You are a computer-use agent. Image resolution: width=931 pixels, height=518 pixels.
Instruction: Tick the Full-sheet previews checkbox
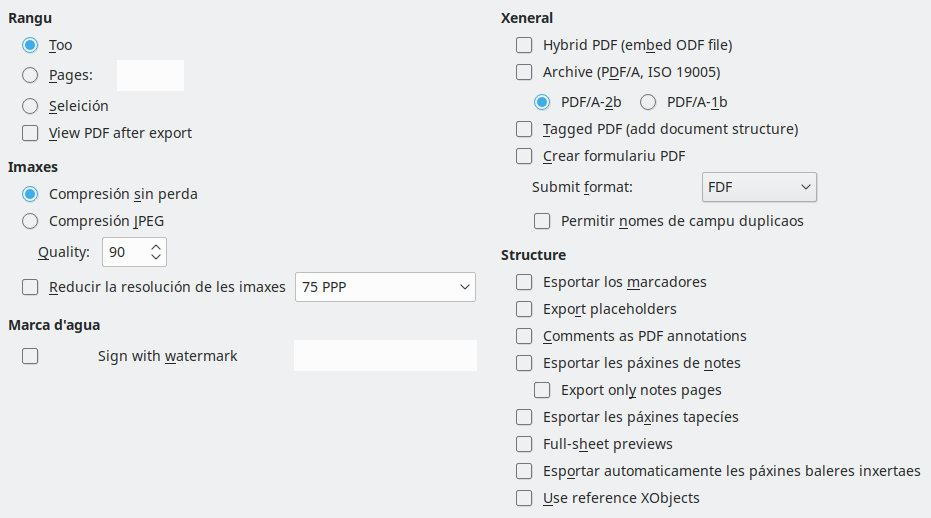coord(524,444)
